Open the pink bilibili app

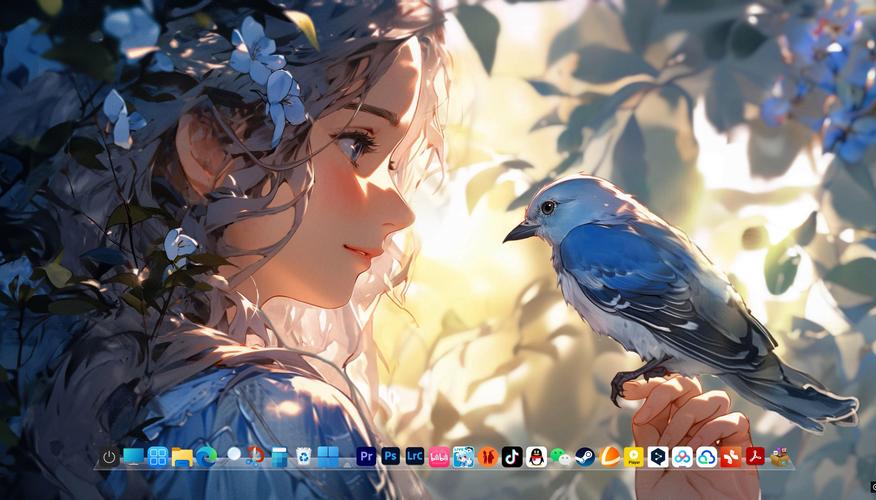tap(439, 457)
